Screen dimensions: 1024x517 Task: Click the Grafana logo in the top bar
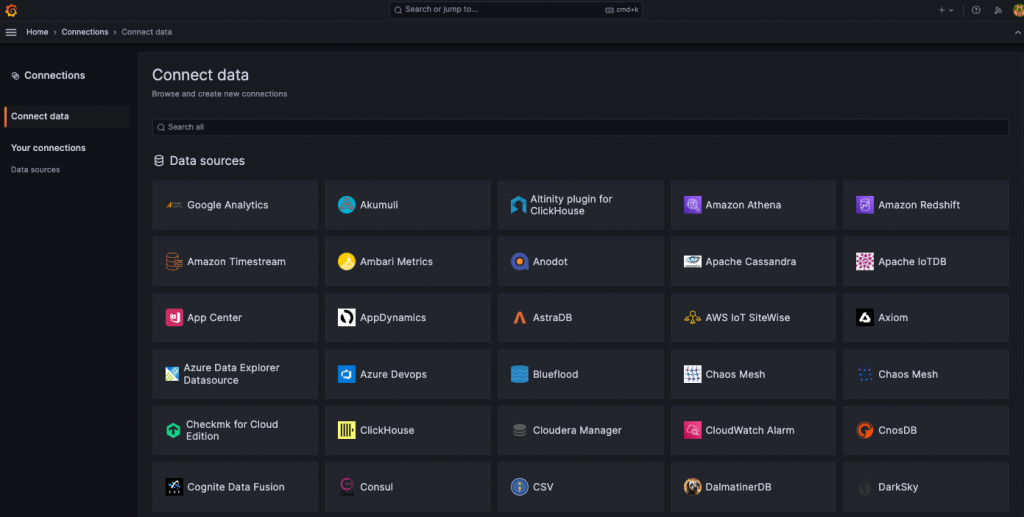(11, 10)
